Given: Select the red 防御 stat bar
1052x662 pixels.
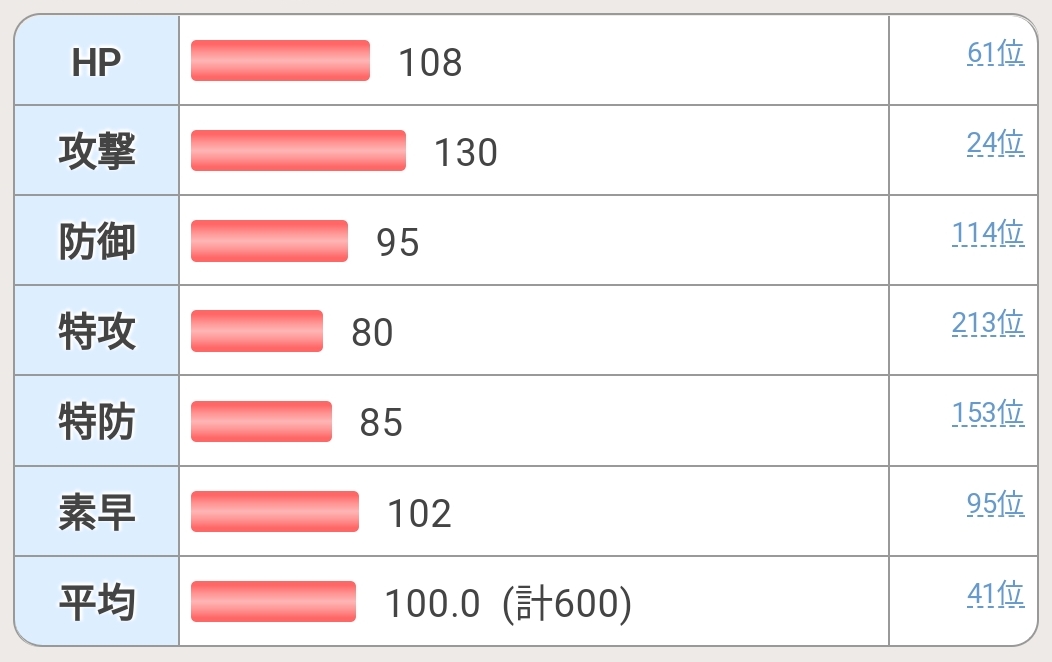Looking at the screenshot, I should point(269,241).
